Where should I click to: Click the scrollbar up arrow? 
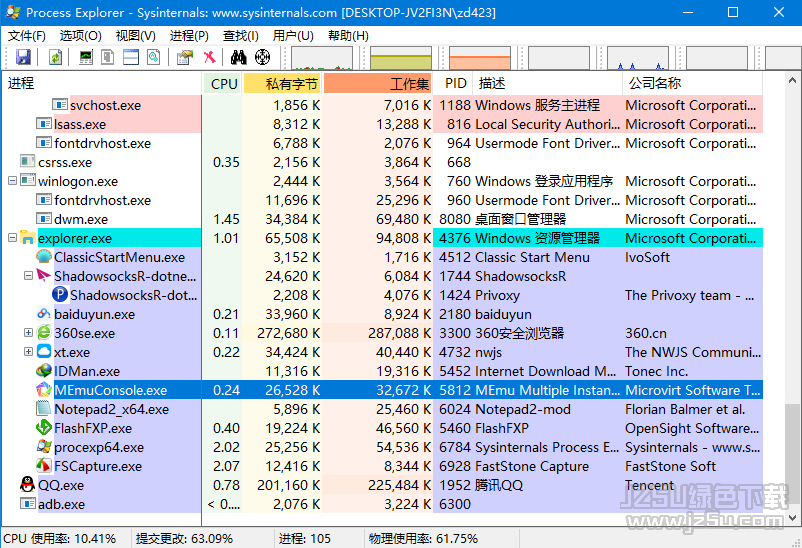click(792, 80)
